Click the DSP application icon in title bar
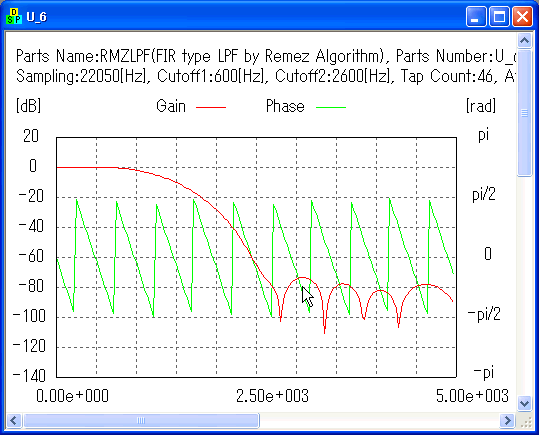Viewport: 539px width, 435px height. tap(14, 16)
